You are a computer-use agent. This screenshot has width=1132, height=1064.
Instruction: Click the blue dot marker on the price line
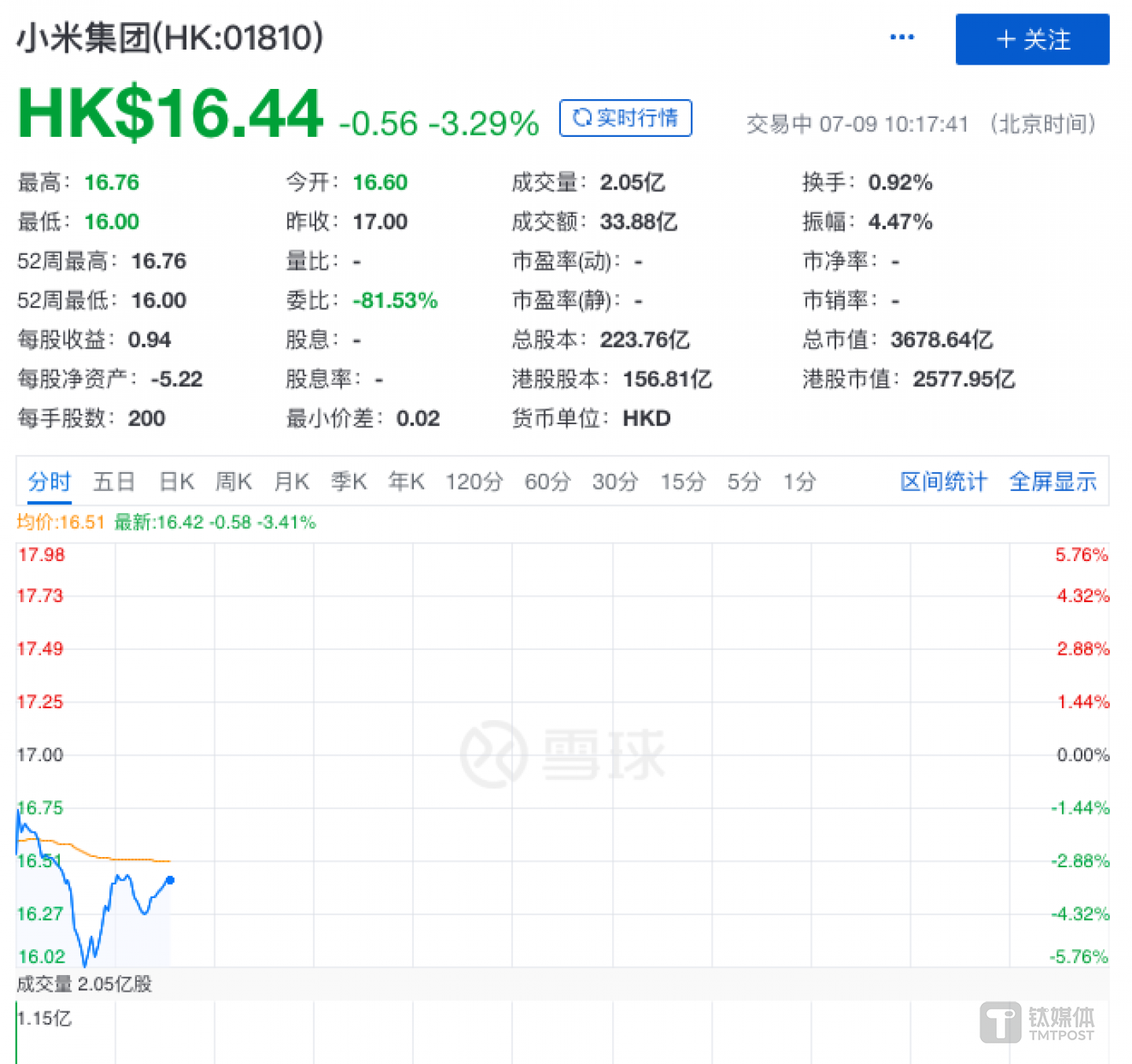tap(169, 881)
